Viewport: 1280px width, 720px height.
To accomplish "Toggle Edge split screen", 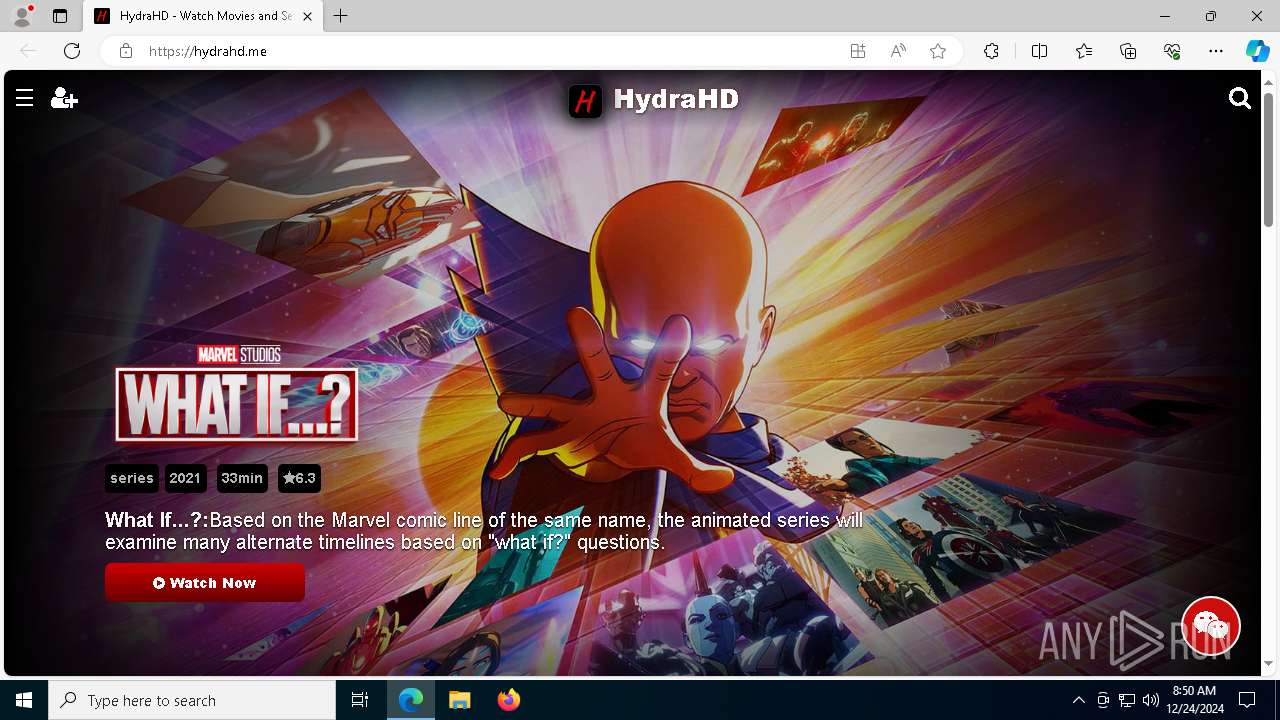I will (1039, 51).
